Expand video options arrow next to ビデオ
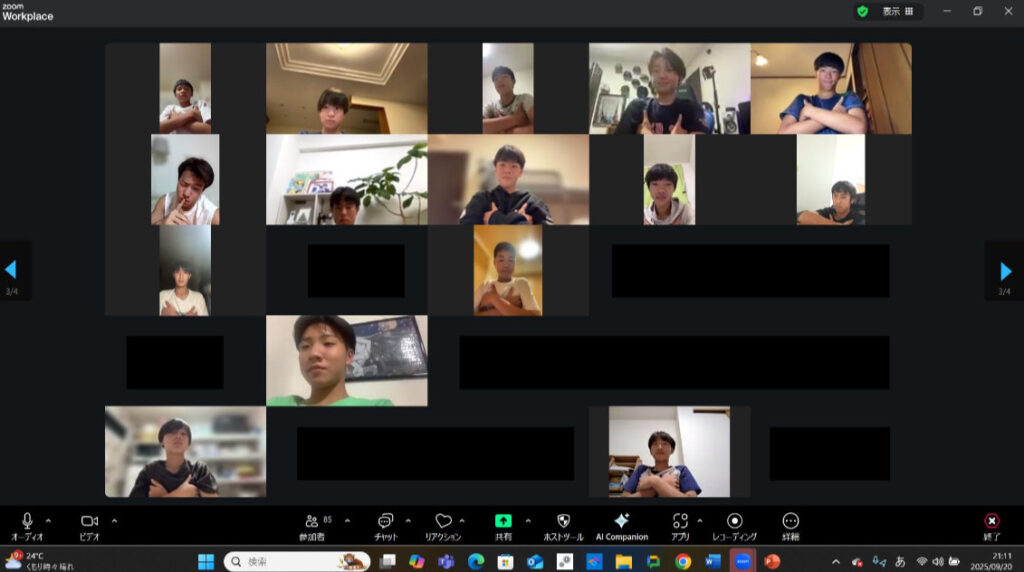This screenshot has width=1024, height=572. (x=114, y=520)
